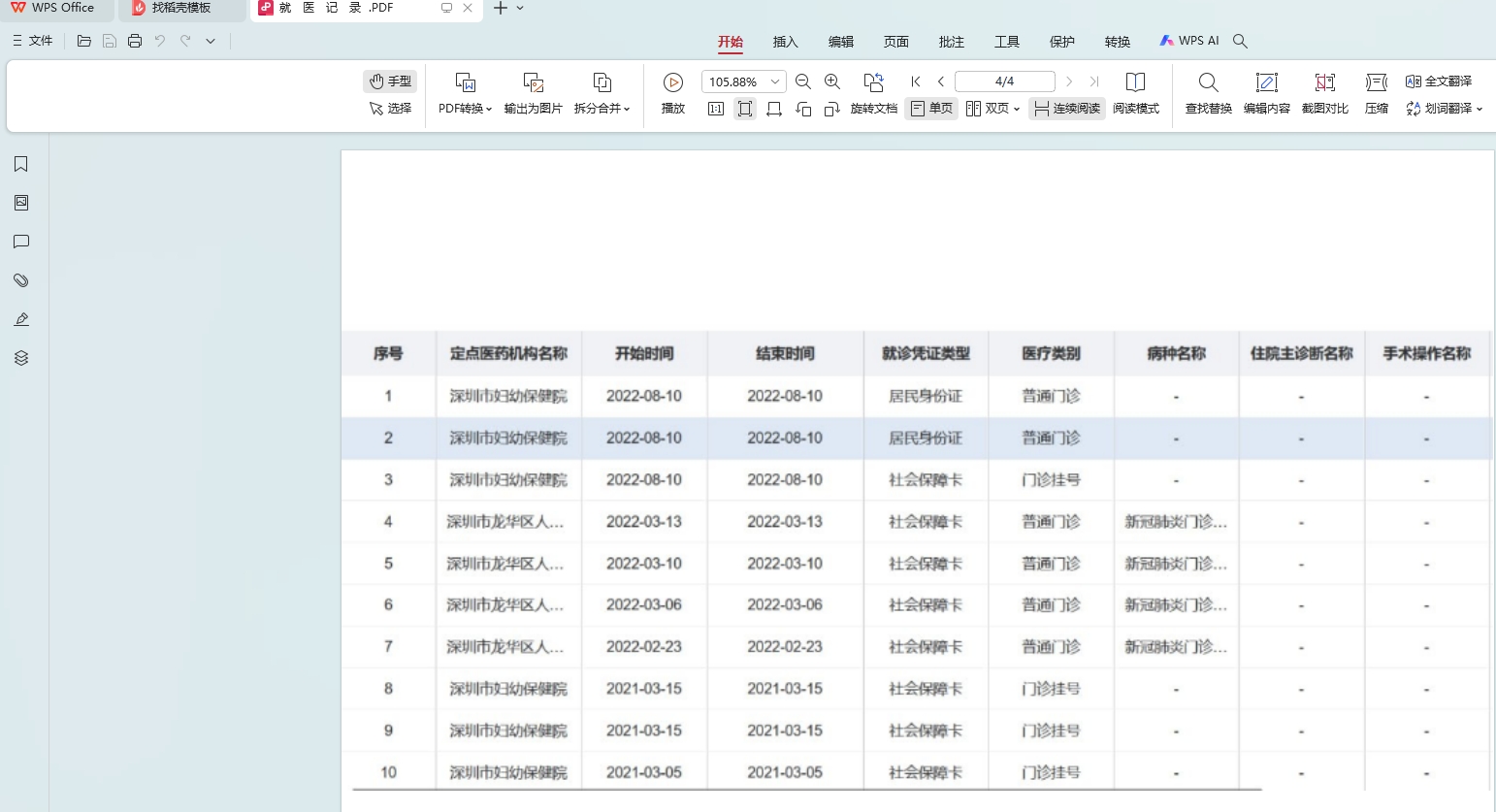The height and width of the screenshot is (812, 1496).
Task: Click the Find and Replace (查找替换) icon
Action: coord(1208,82)
